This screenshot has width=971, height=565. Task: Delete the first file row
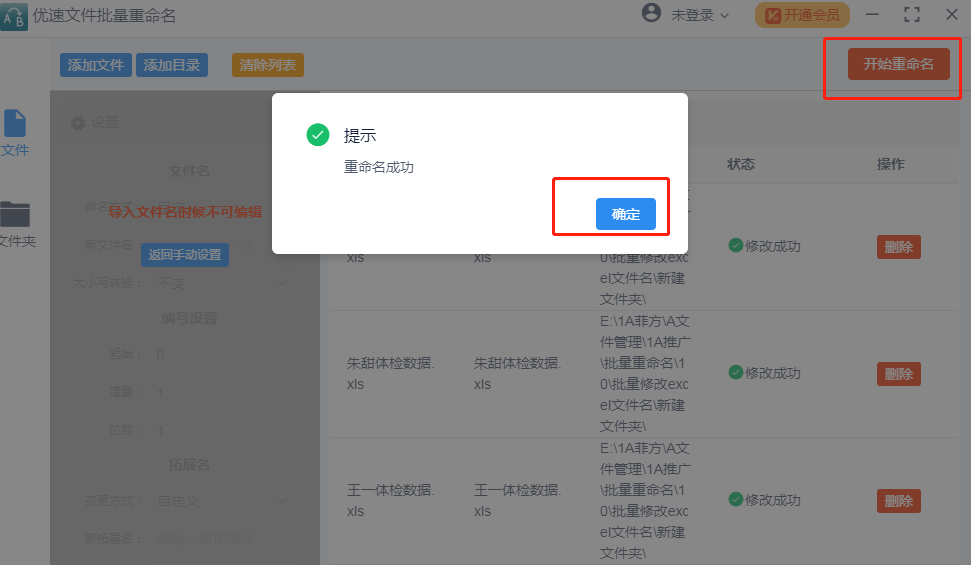click(898, 247)
